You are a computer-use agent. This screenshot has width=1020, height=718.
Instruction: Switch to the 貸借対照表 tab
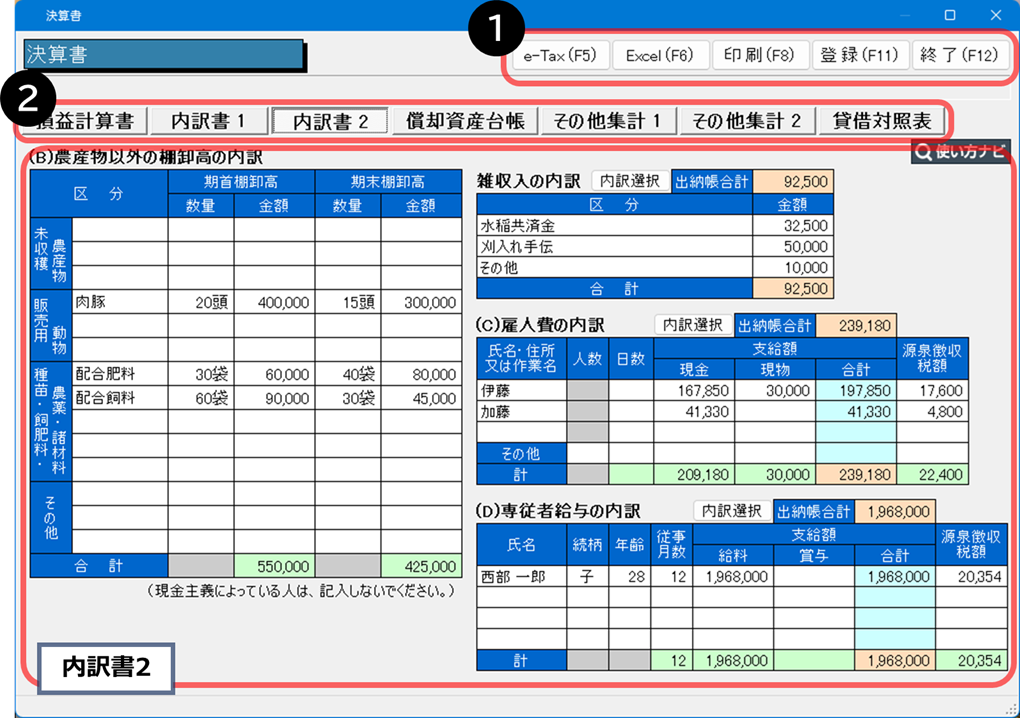point(882,121)
